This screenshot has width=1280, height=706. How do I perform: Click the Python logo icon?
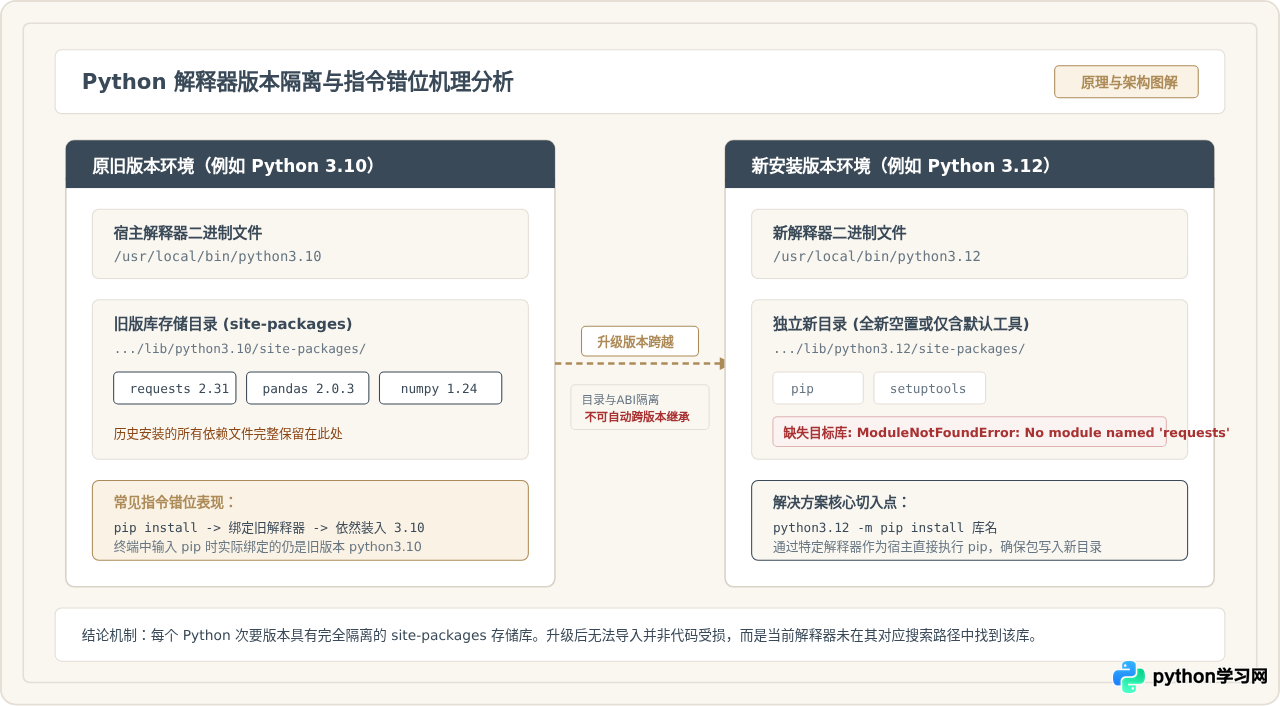tap(1129, 677)
